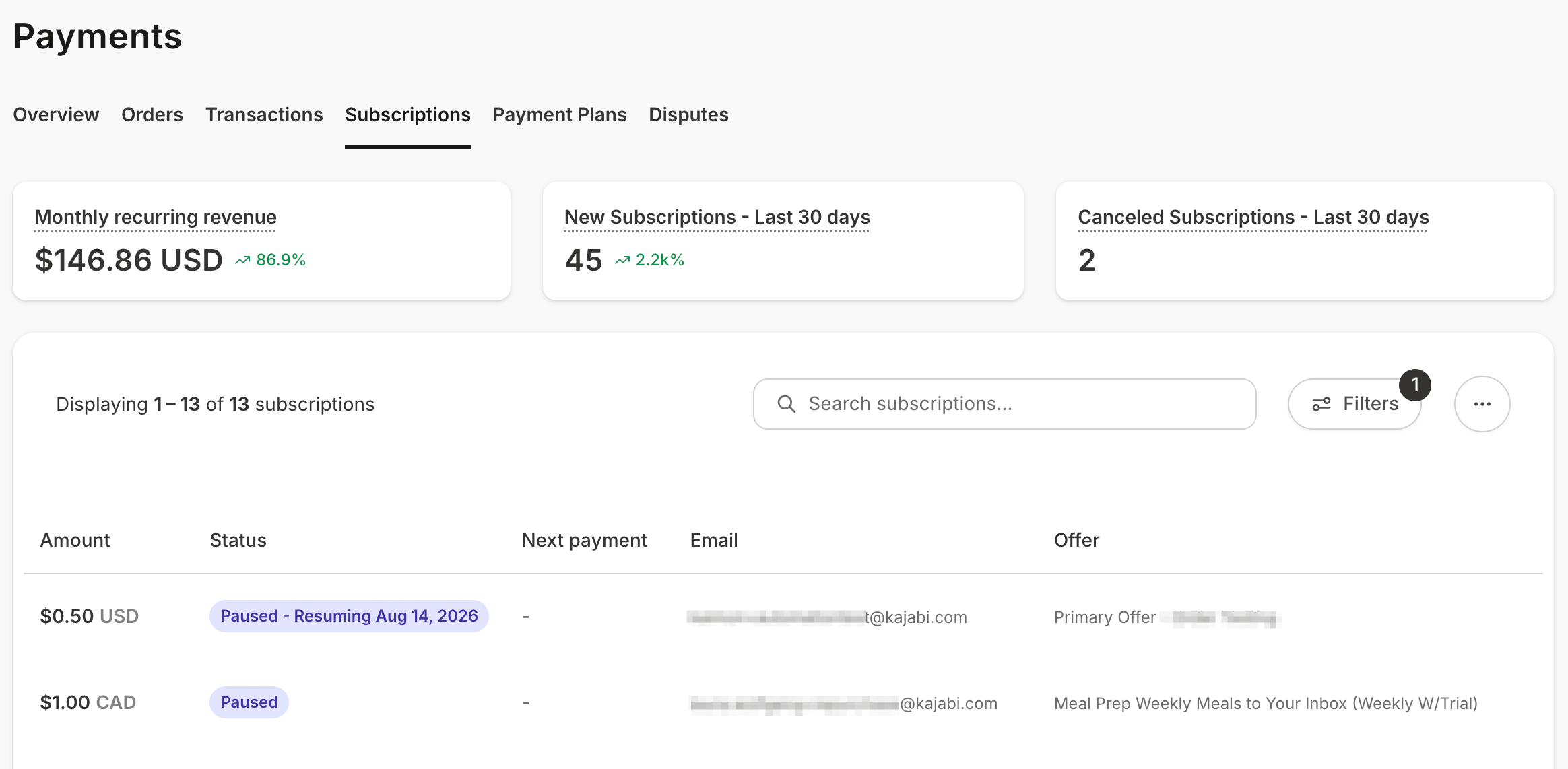Viewport: 1568px width, 769px height.
Task: Switch to the Overview tab
Action: pyautogui.click(x=56, y=115)
